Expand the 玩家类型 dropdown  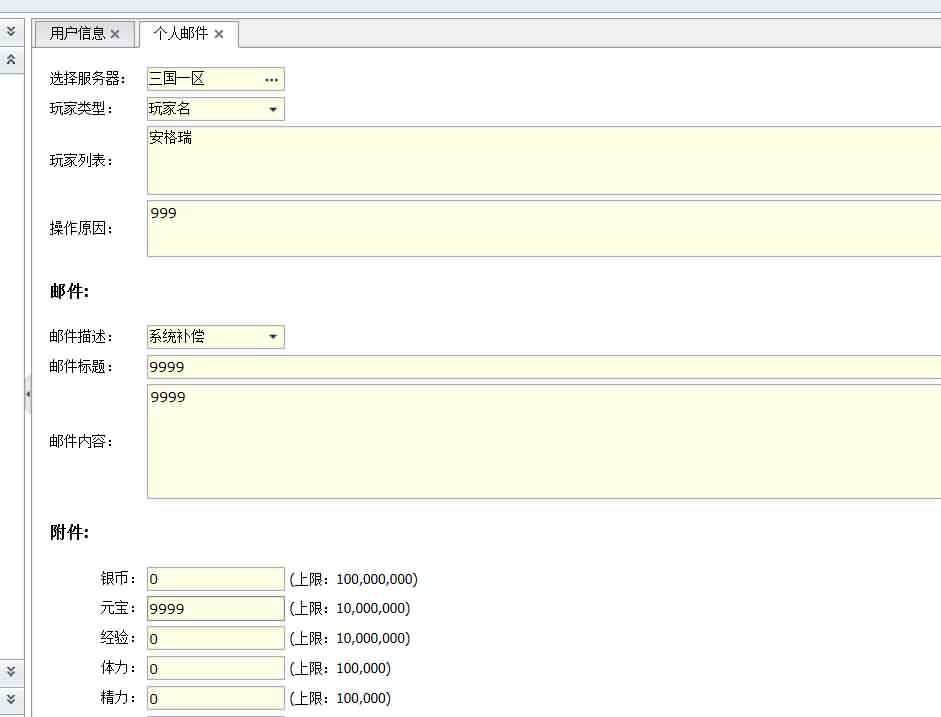[x=272, y=109]
